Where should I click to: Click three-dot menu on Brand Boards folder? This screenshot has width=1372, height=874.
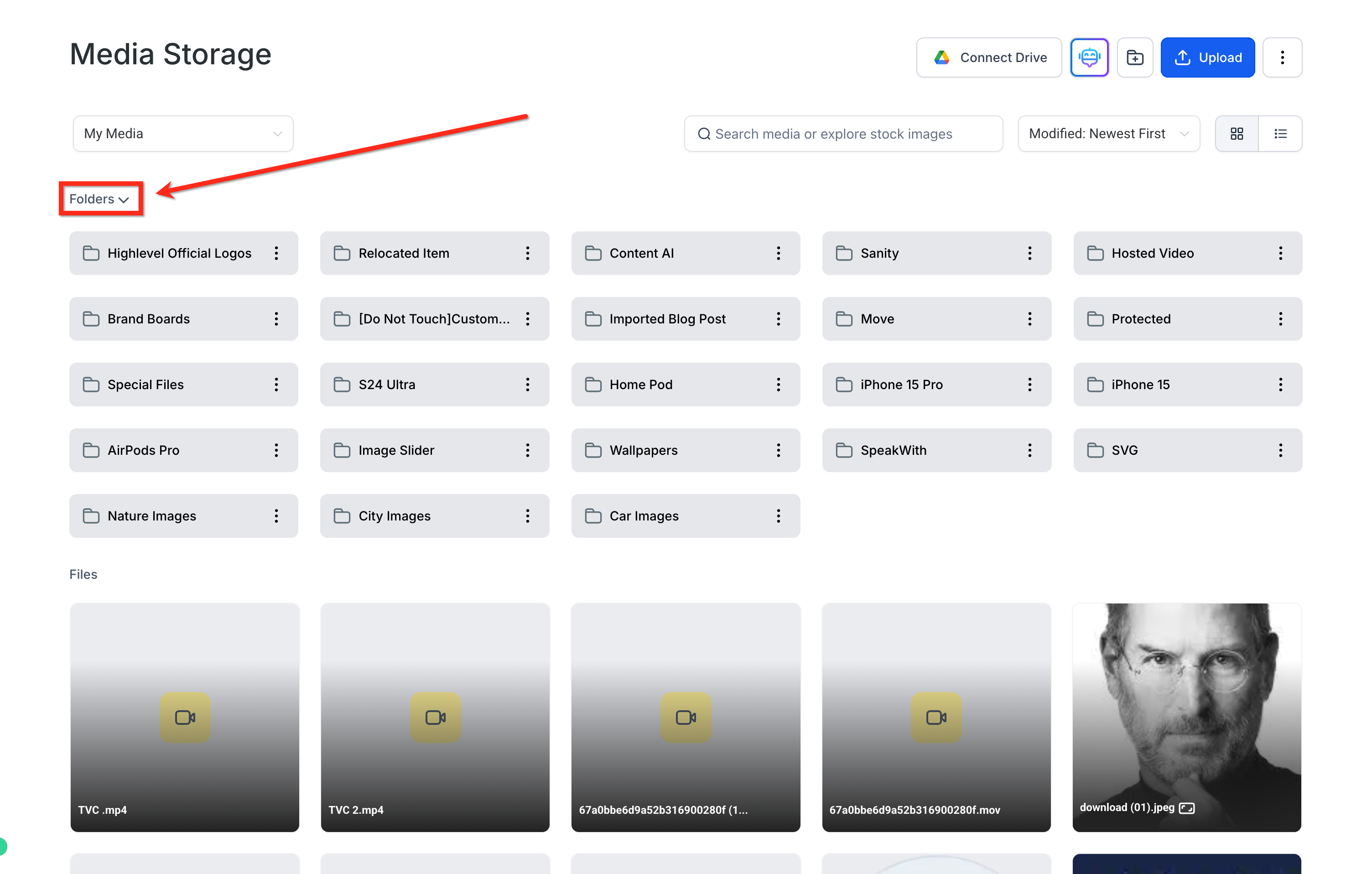click(276, 318)
